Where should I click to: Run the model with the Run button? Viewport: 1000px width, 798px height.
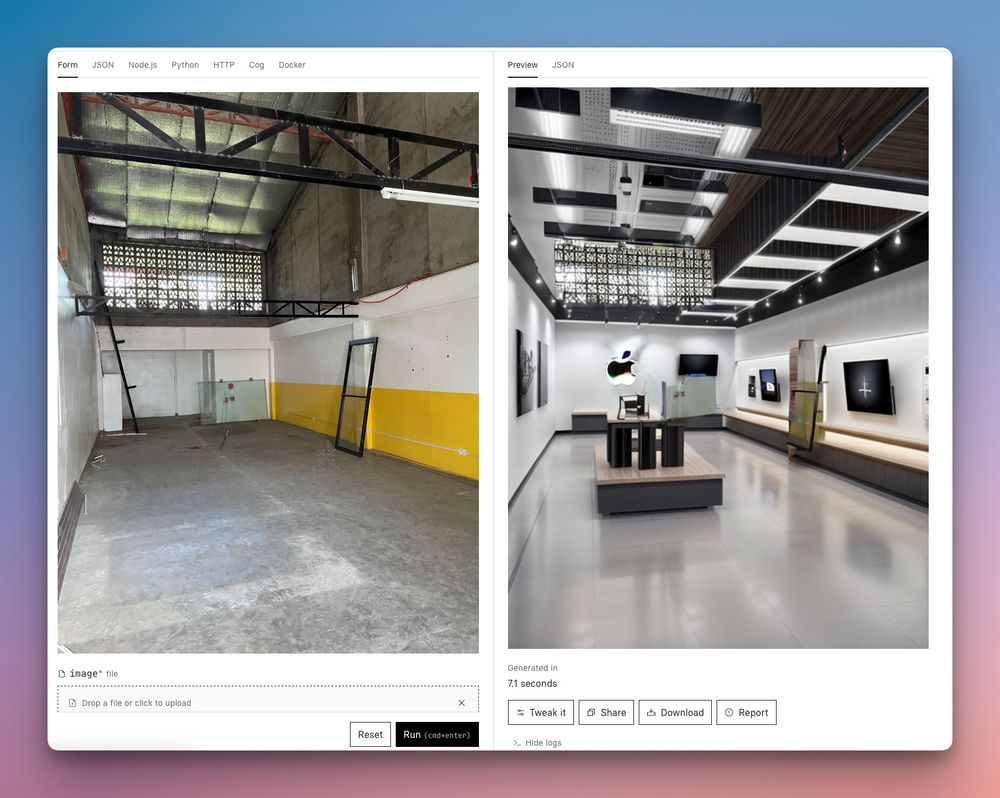point(437,734)
